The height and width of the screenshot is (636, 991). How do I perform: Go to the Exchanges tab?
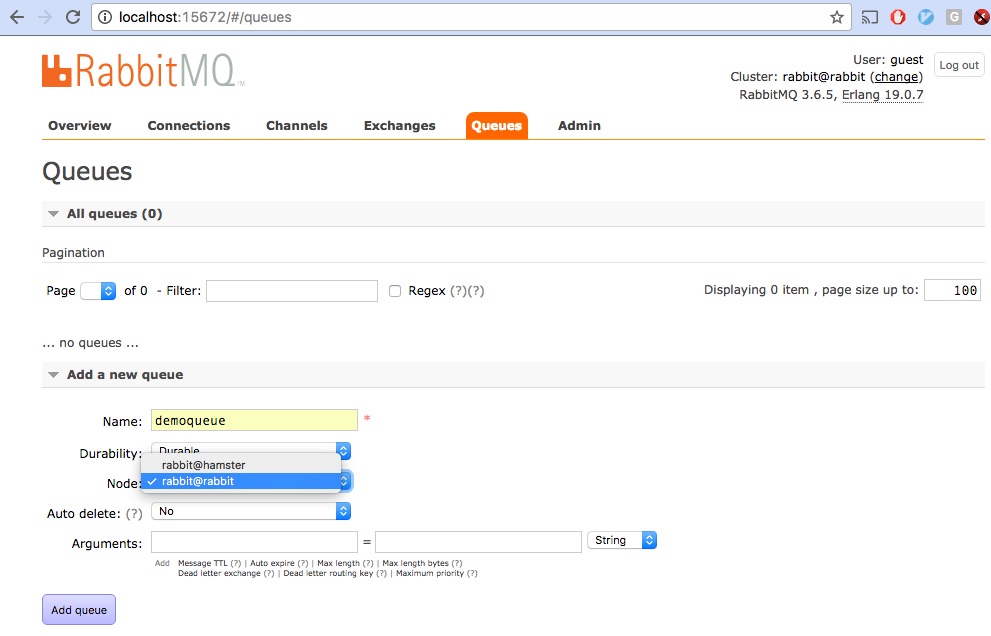tap(399, 126)
